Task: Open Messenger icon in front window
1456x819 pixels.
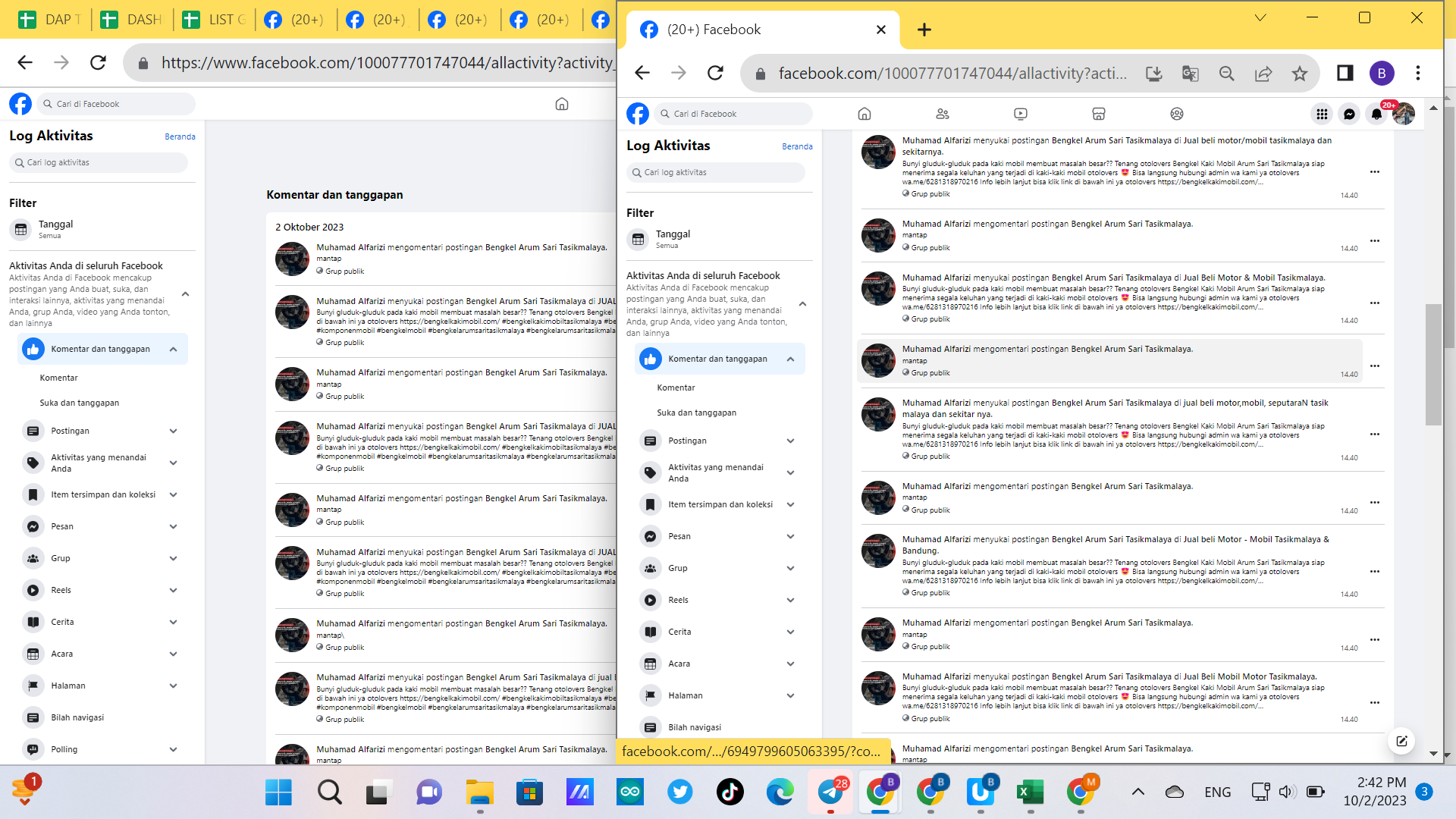Action: click(x=1349, y=114)
